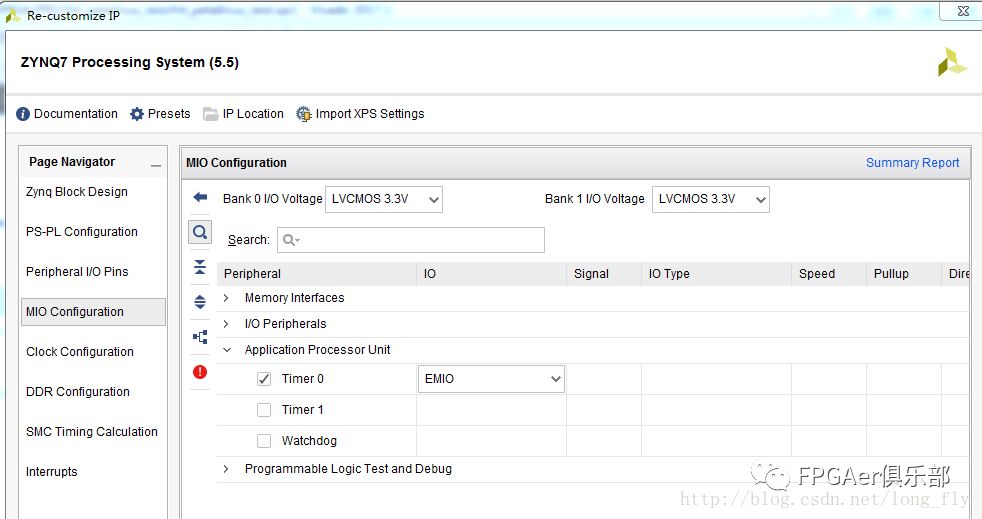Open the Summary Report link
The height and width of the screenshot is (519, 982).
[x=912, y=163]
